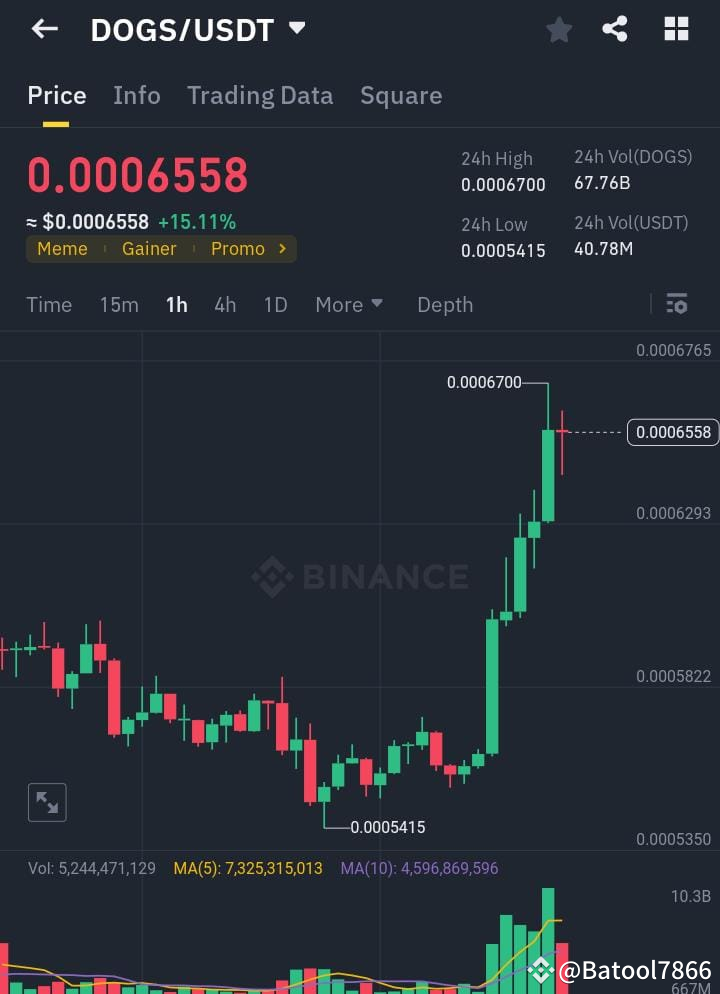720x994 pixels.
Task: Expand the DOGS/USDT pair dropdown
Action: point(297,28)
